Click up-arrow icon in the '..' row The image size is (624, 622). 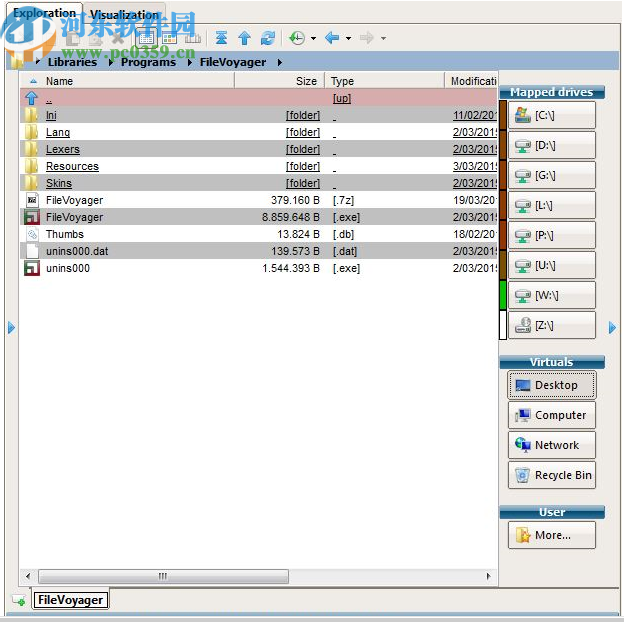point(32,98)
